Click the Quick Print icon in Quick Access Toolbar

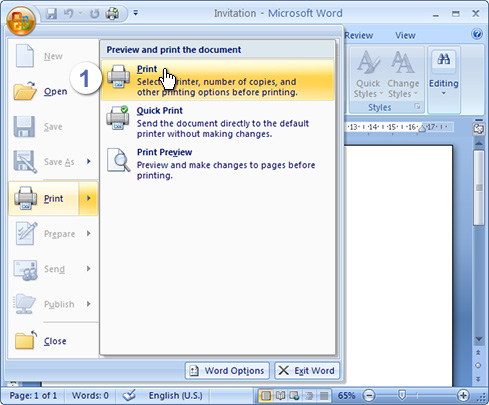(112, 14)
